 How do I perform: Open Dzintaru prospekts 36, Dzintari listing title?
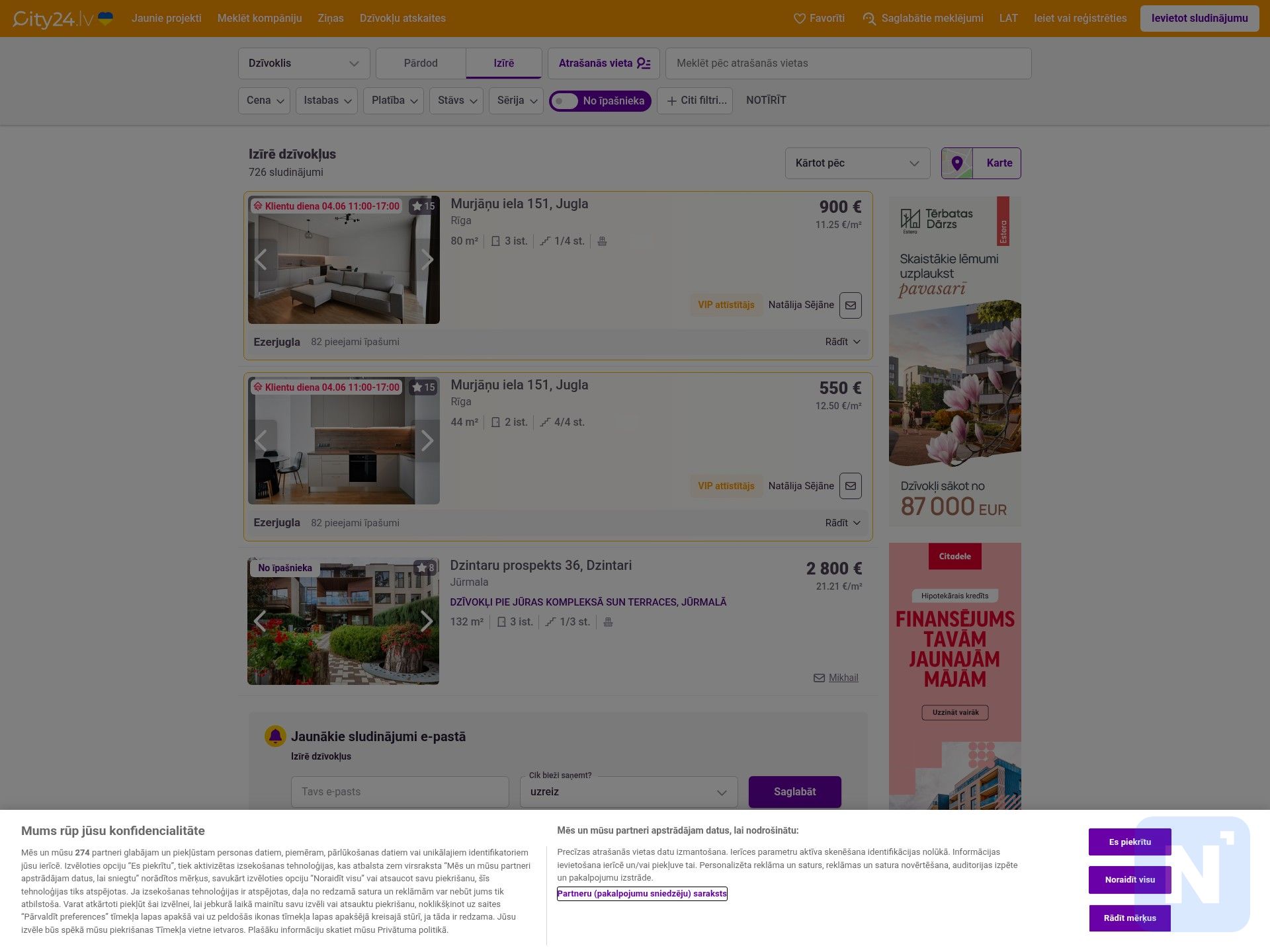coord(541,566)
